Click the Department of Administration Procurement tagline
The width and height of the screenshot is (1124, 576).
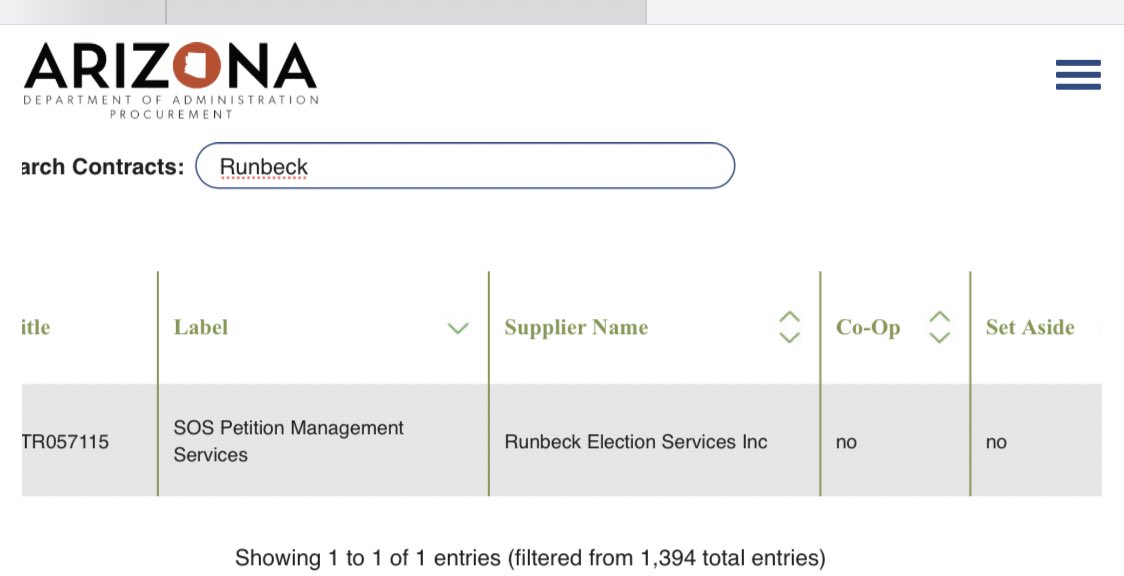[x=171, y=107]
